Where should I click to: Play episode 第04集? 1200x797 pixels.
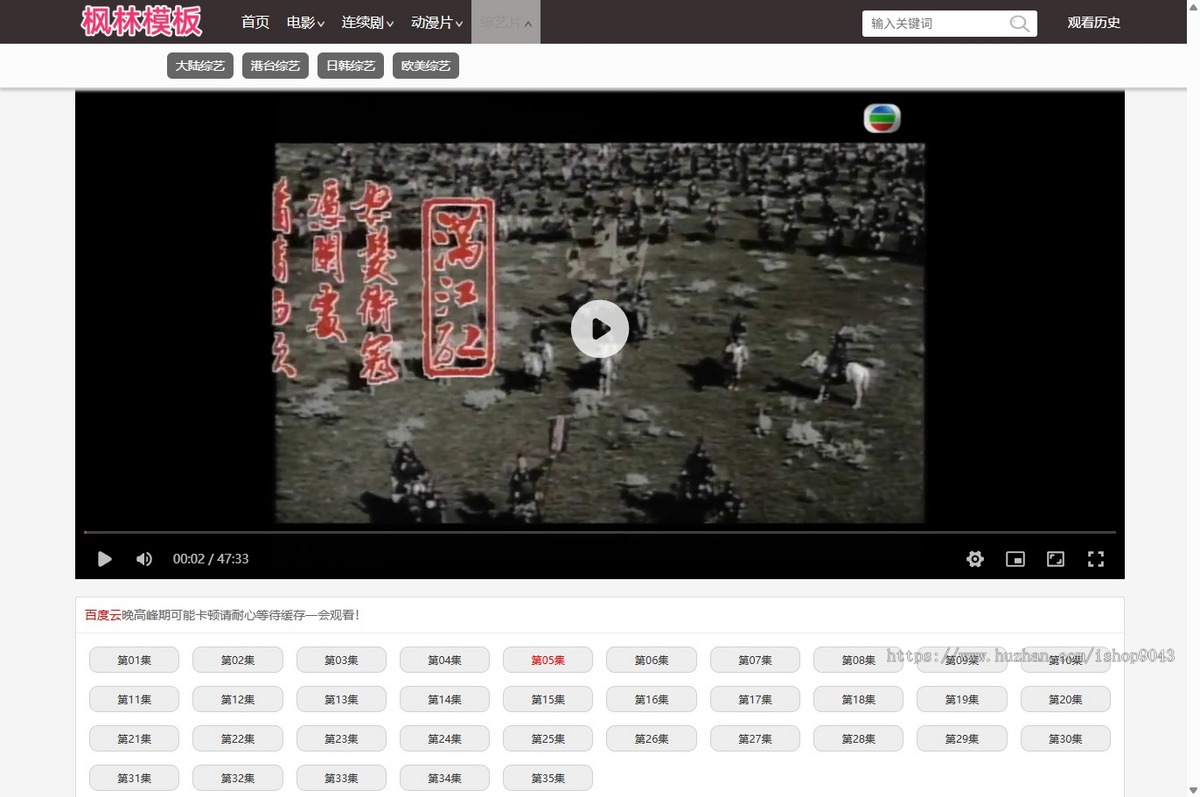click(x=445, y=660)
